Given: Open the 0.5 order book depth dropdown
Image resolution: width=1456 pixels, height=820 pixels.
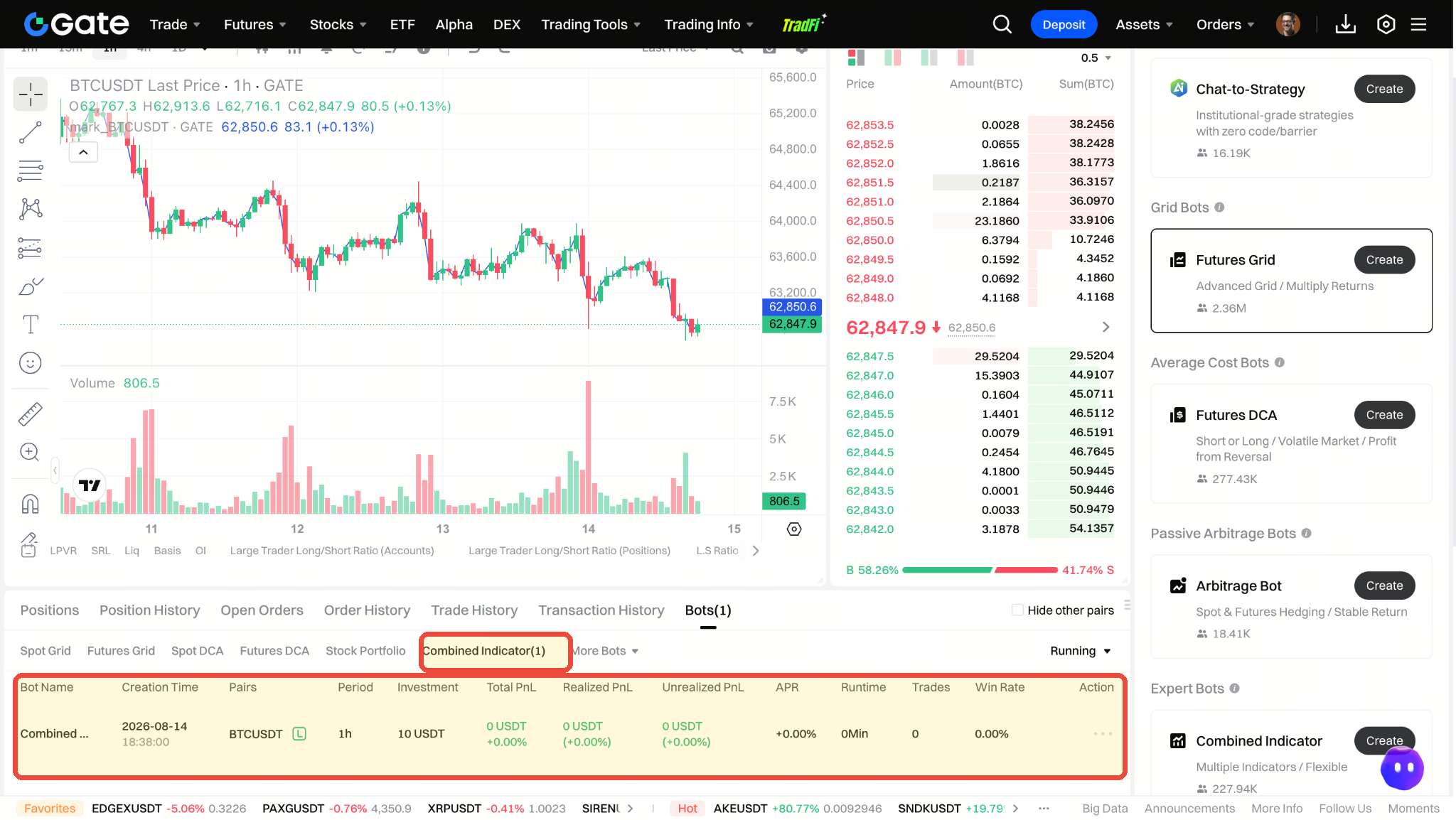Looking at the screenshot, I should [x=1096, y=58].
